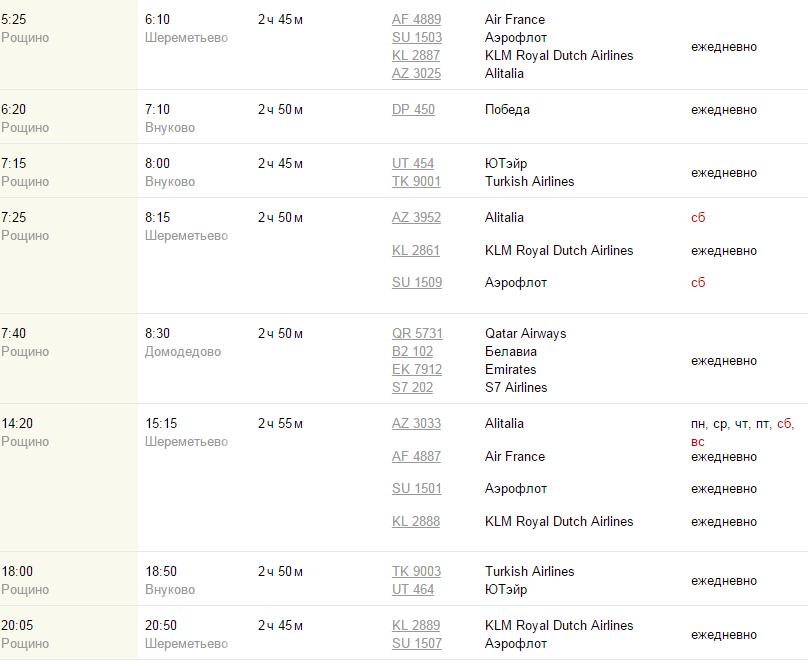
Task: Open flight AZ 3033 link
Action: [x=416, y=424]
